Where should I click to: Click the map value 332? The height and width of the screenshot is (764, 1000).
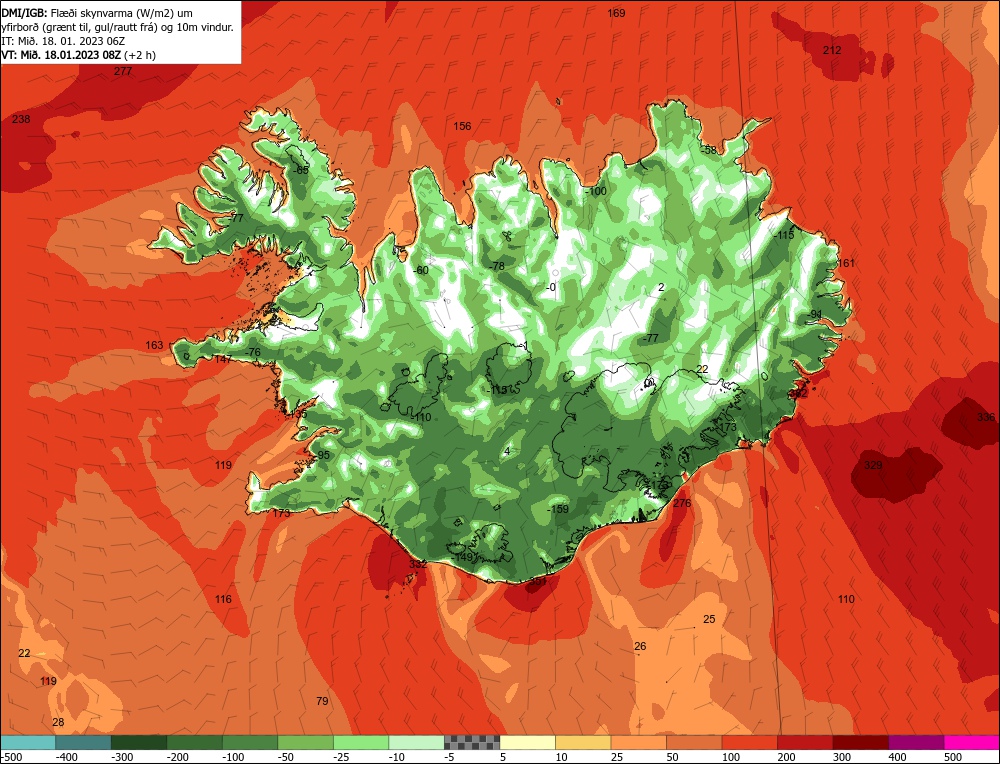418,564
